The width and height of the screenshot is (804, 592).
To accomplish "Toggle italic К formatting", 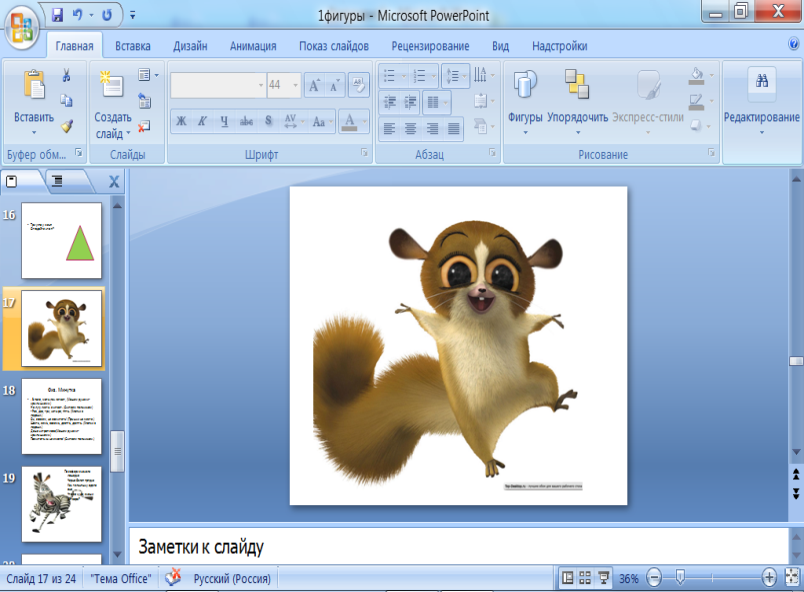I will click(203, 121).
